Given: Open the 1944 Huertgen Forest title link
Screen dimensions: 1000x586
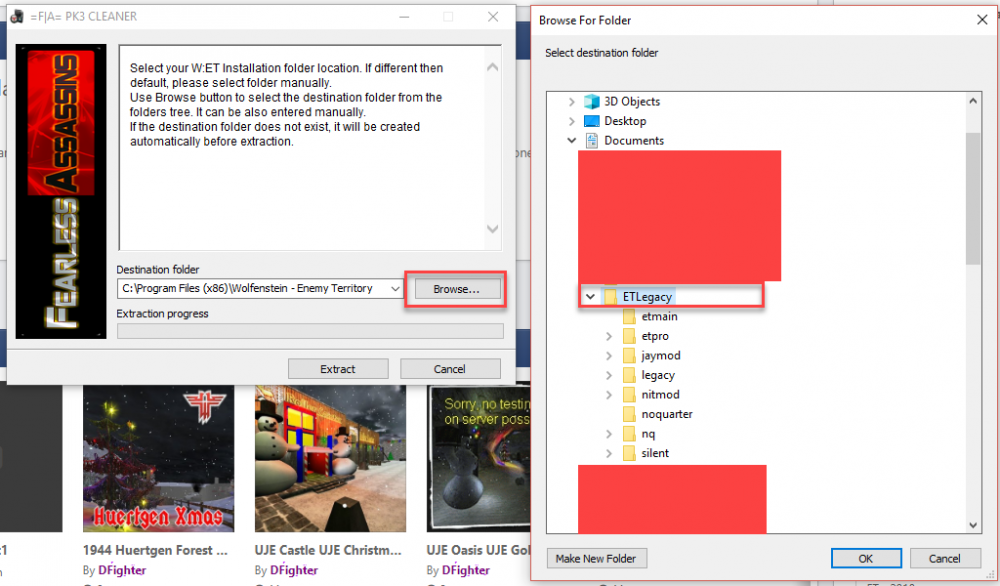Looking at the screenshot, I should 155,550.
